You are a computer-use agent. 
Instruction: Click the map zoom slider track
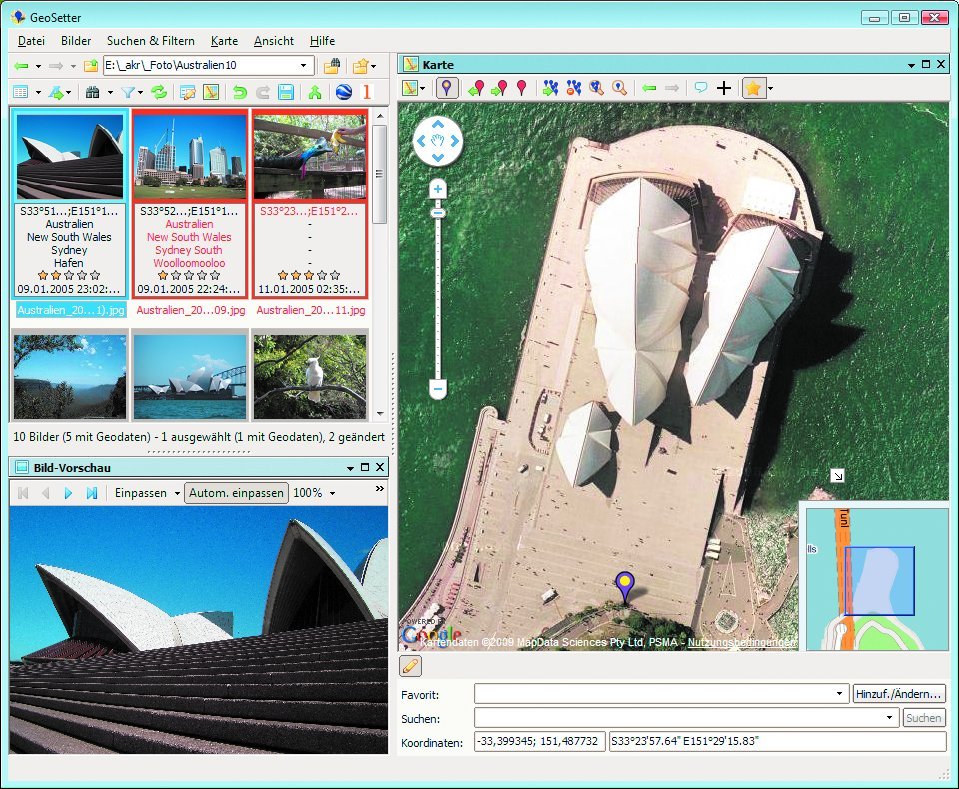pyautogui.click(x=437, y=300)
